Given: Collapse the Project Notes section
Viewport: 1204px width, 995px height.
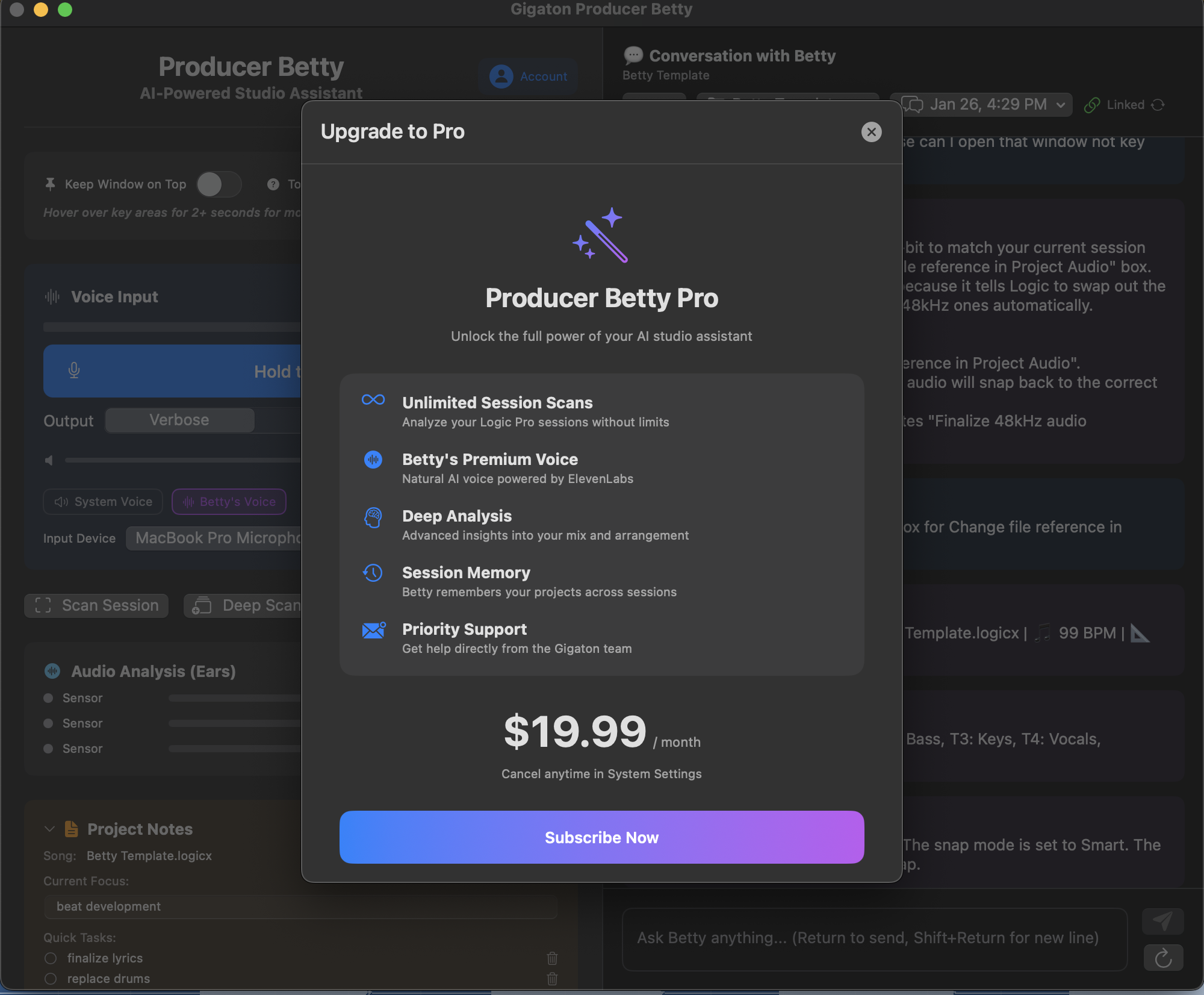Looking at the screenshot, I should 49,829.
